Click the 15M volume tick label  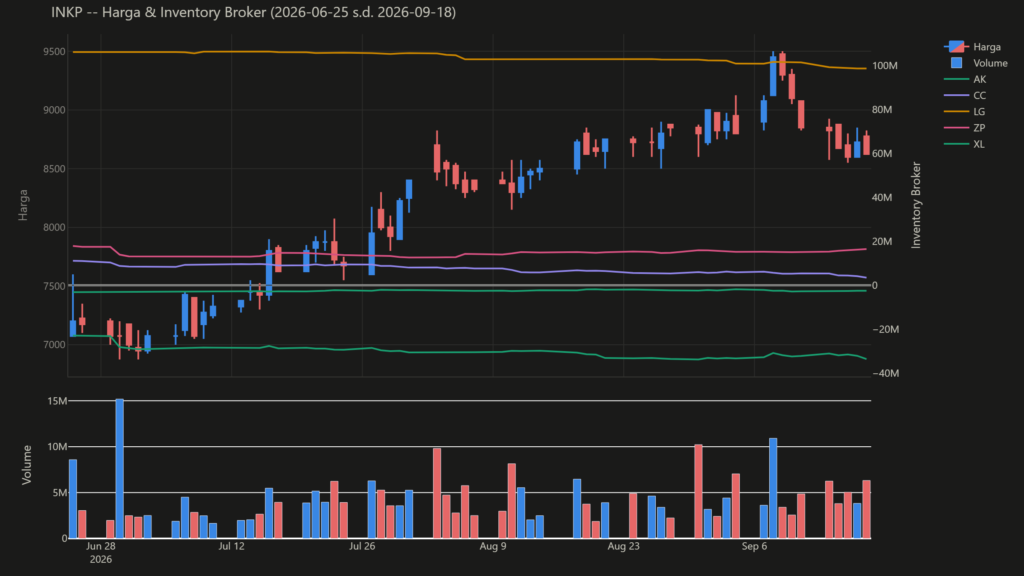tap(57, 401)
